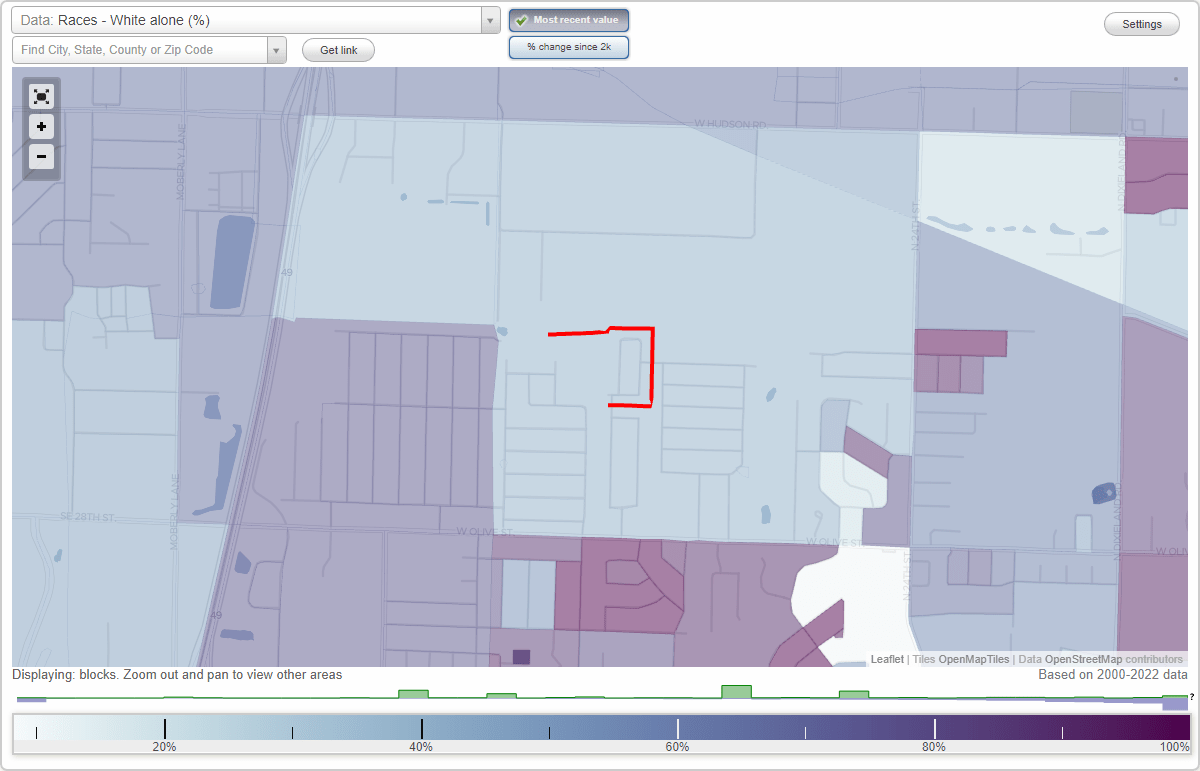Open the Leaflet attribution link
This screenshot has height=771, width=1200.
[887, 659]
